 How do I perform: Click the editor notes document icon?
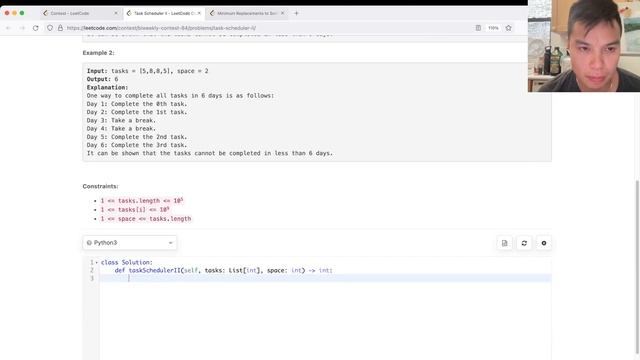coord(504,243)
